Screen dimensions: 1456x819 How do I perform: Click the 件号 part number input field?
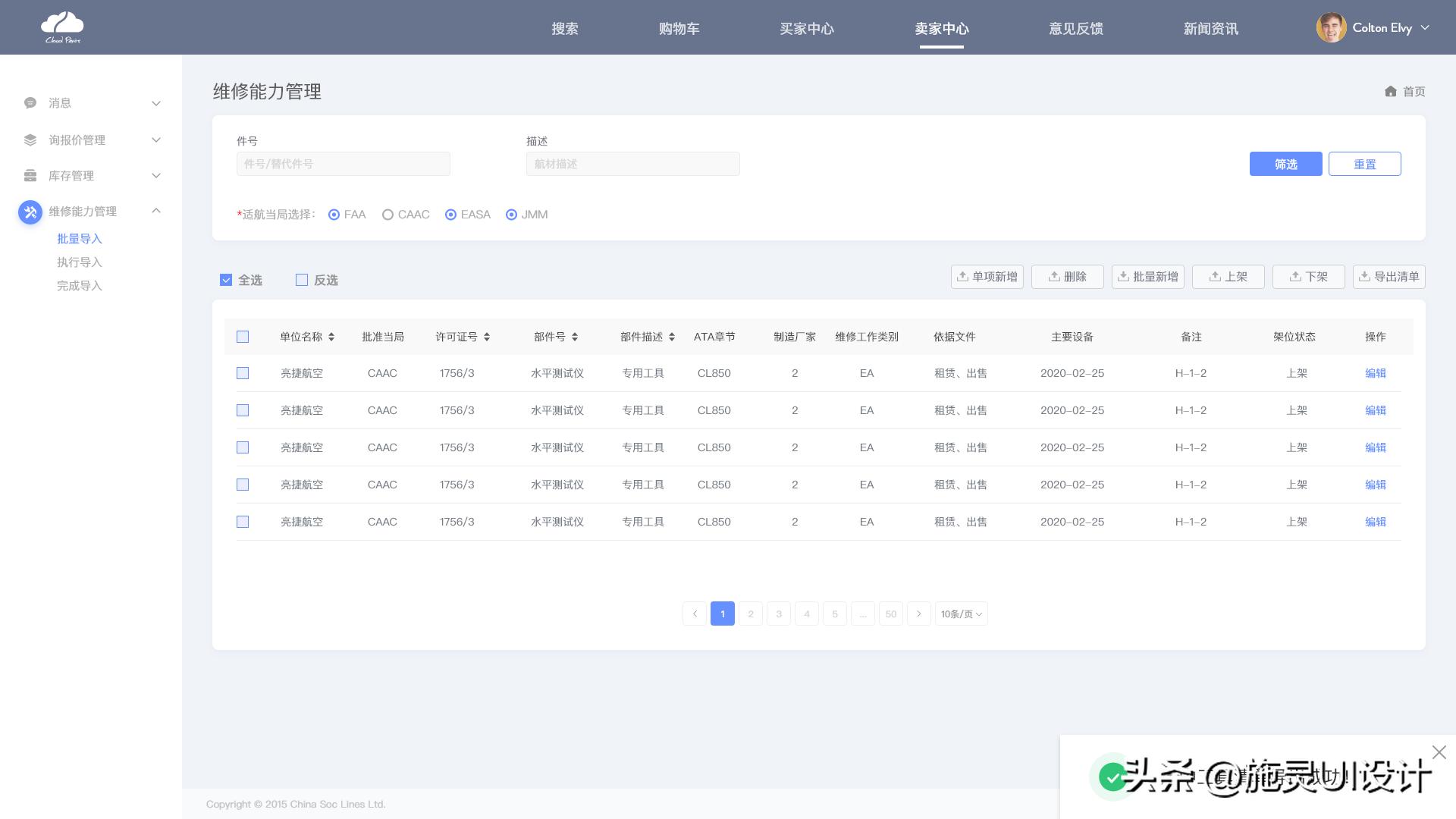pyautogui.click(x=343, y=164)
